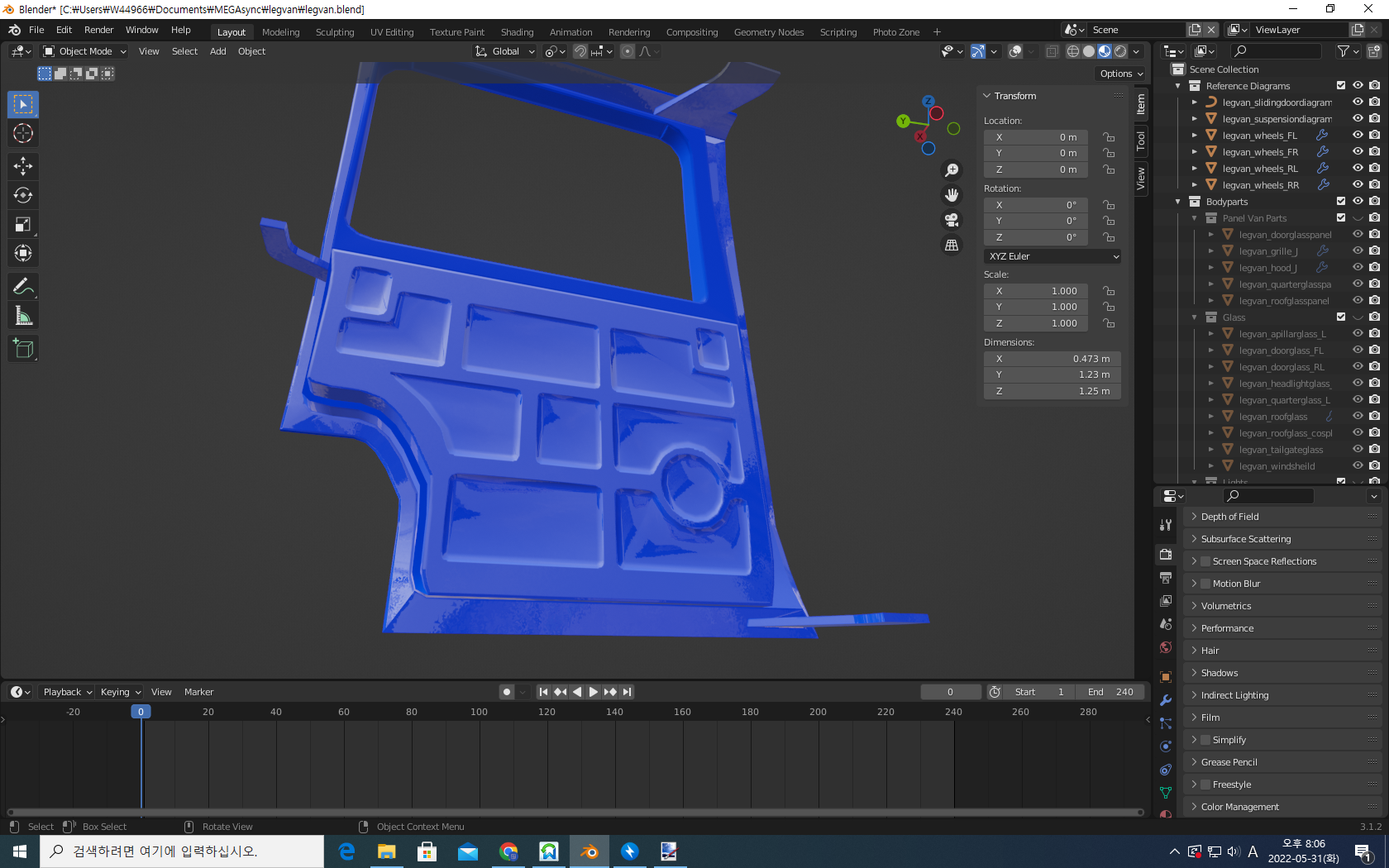
Task: Enable the Motion Blur checkbox
Action: click(x=1205, y=584)
